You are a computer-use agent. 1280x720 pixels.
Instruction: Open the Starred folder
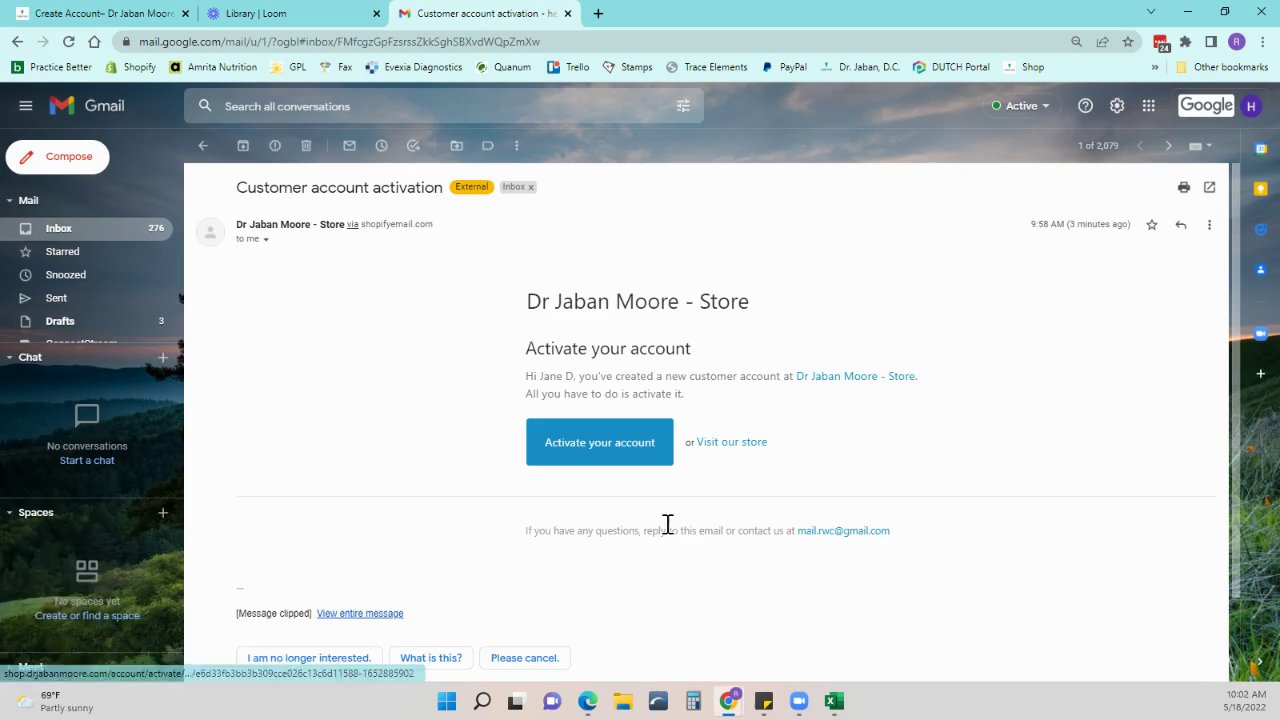[x=86, y=252]
